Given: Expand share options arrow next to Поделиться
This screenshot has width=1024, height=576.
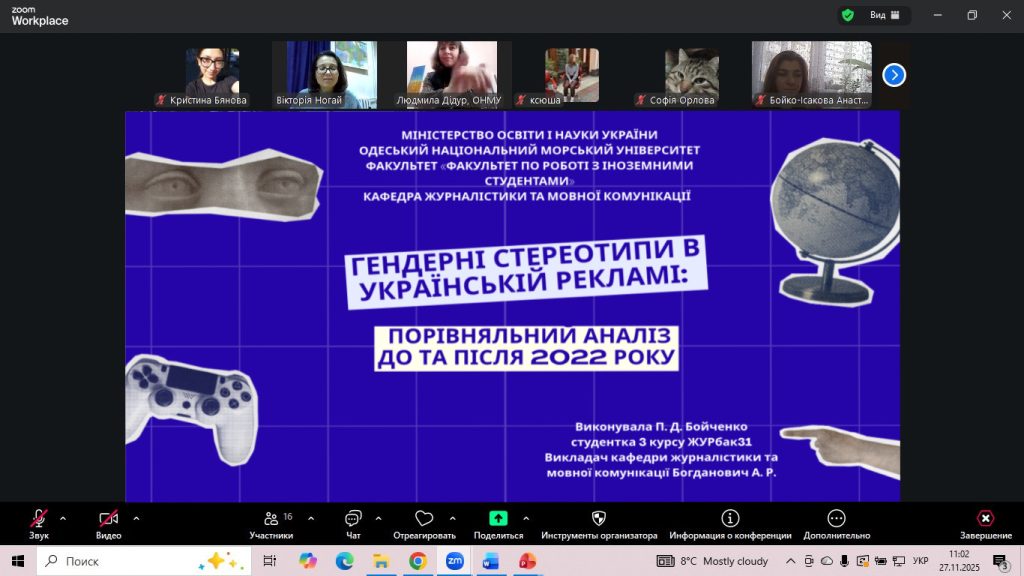Looking at the screenshot, I should click(x=526, y=518).
